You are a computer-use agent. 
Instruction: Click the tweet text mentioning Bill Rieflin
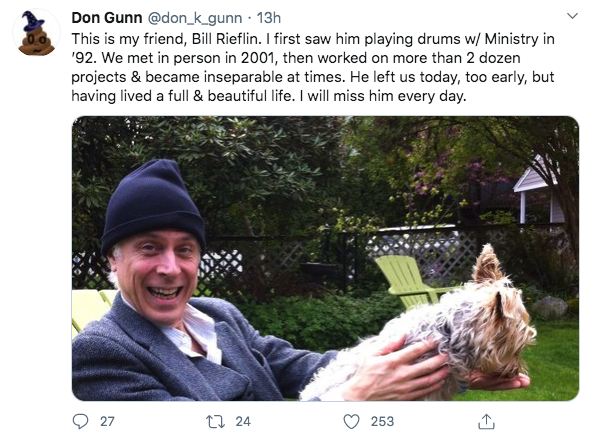pos(313,67)
